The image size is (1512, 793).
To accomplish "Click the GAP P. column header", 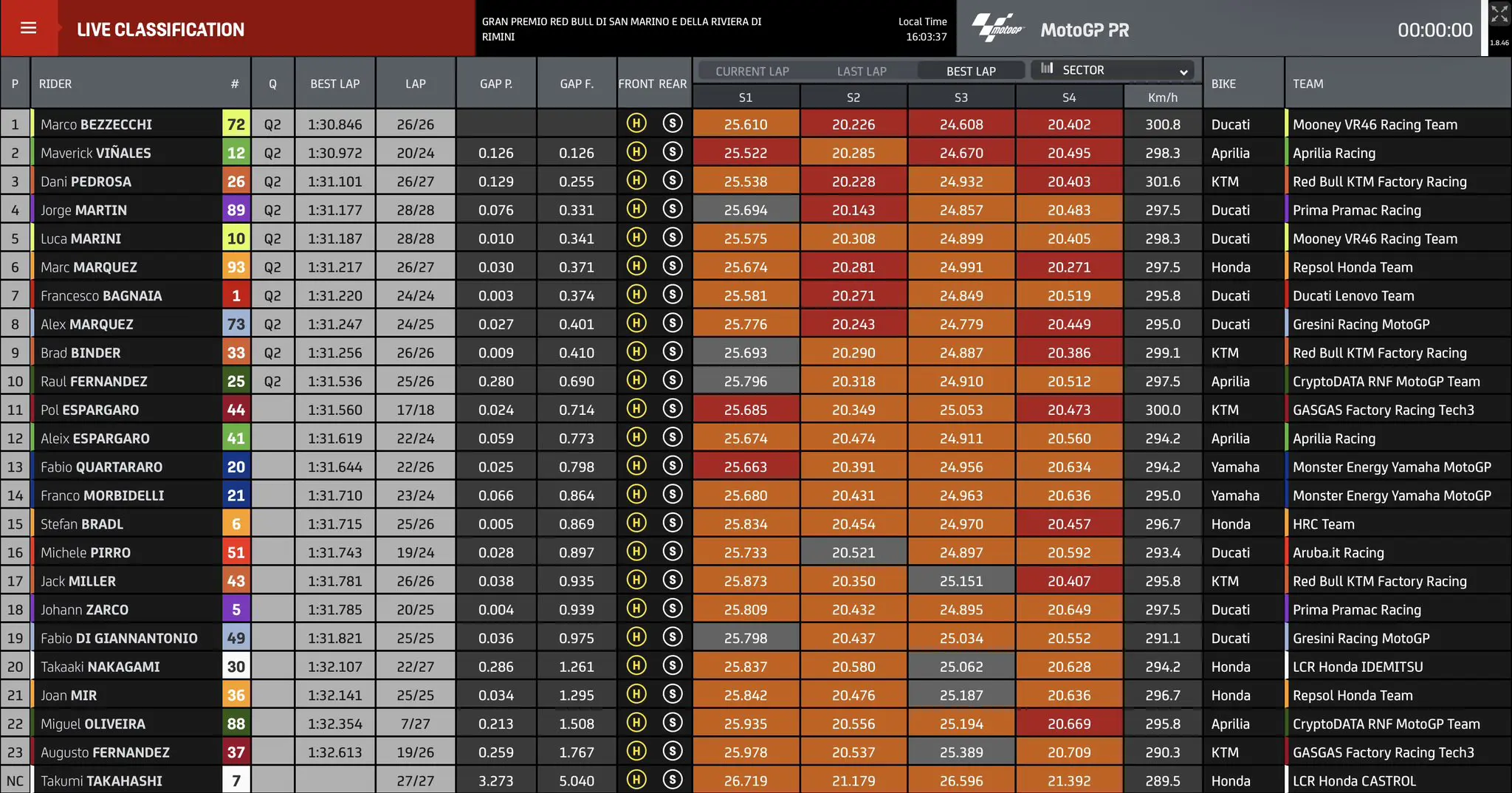I will coord(496,83).
